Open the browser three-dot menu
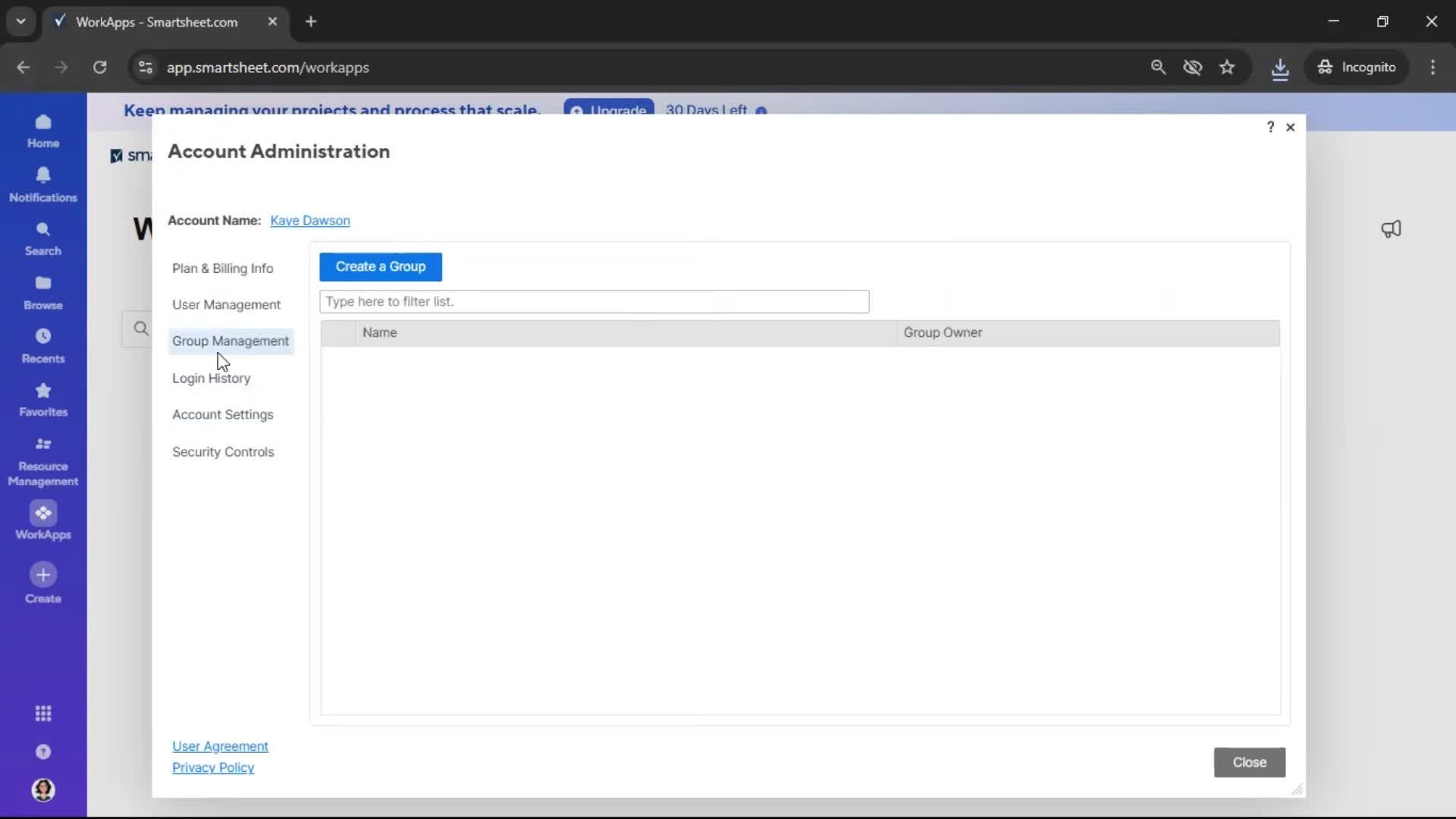1456x819 pixels. pos(1433,67)
